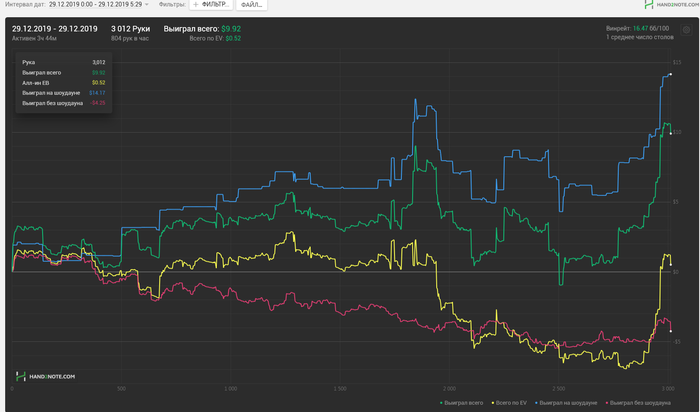Open the graph settings gear icon
This screenshot has height=412, width=700.
686,30
